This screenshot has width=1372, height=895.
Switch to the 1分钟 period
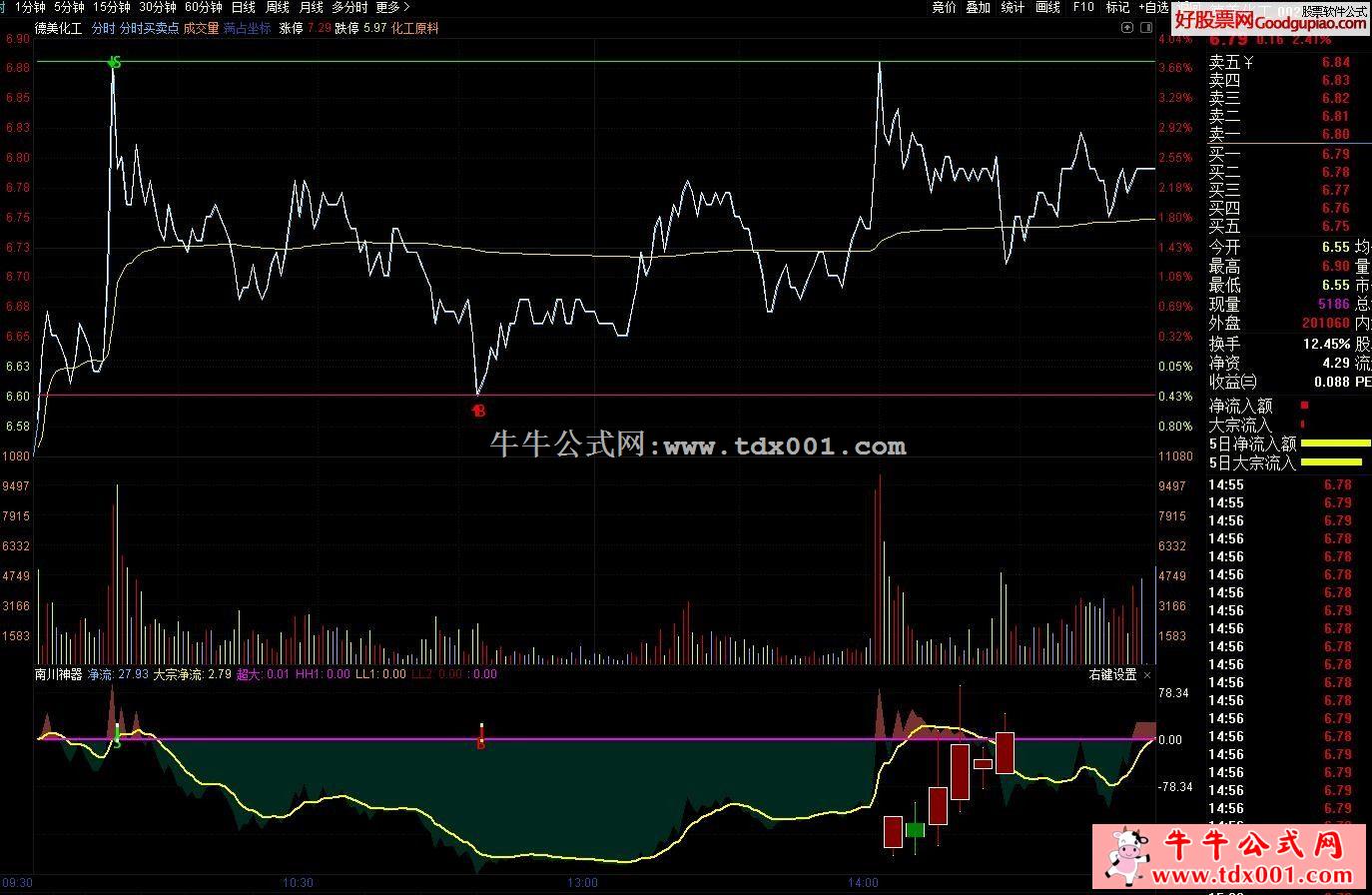click(30, 7)
